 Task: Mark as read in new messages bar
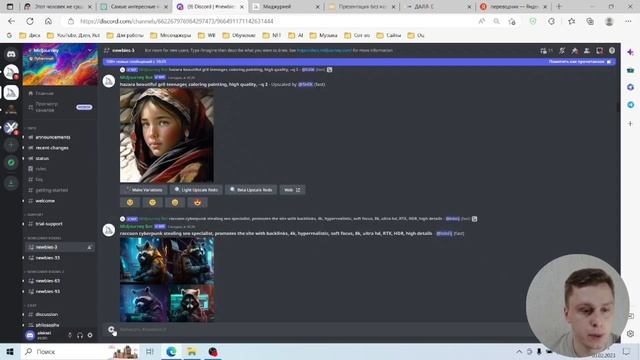coord(580,62)
